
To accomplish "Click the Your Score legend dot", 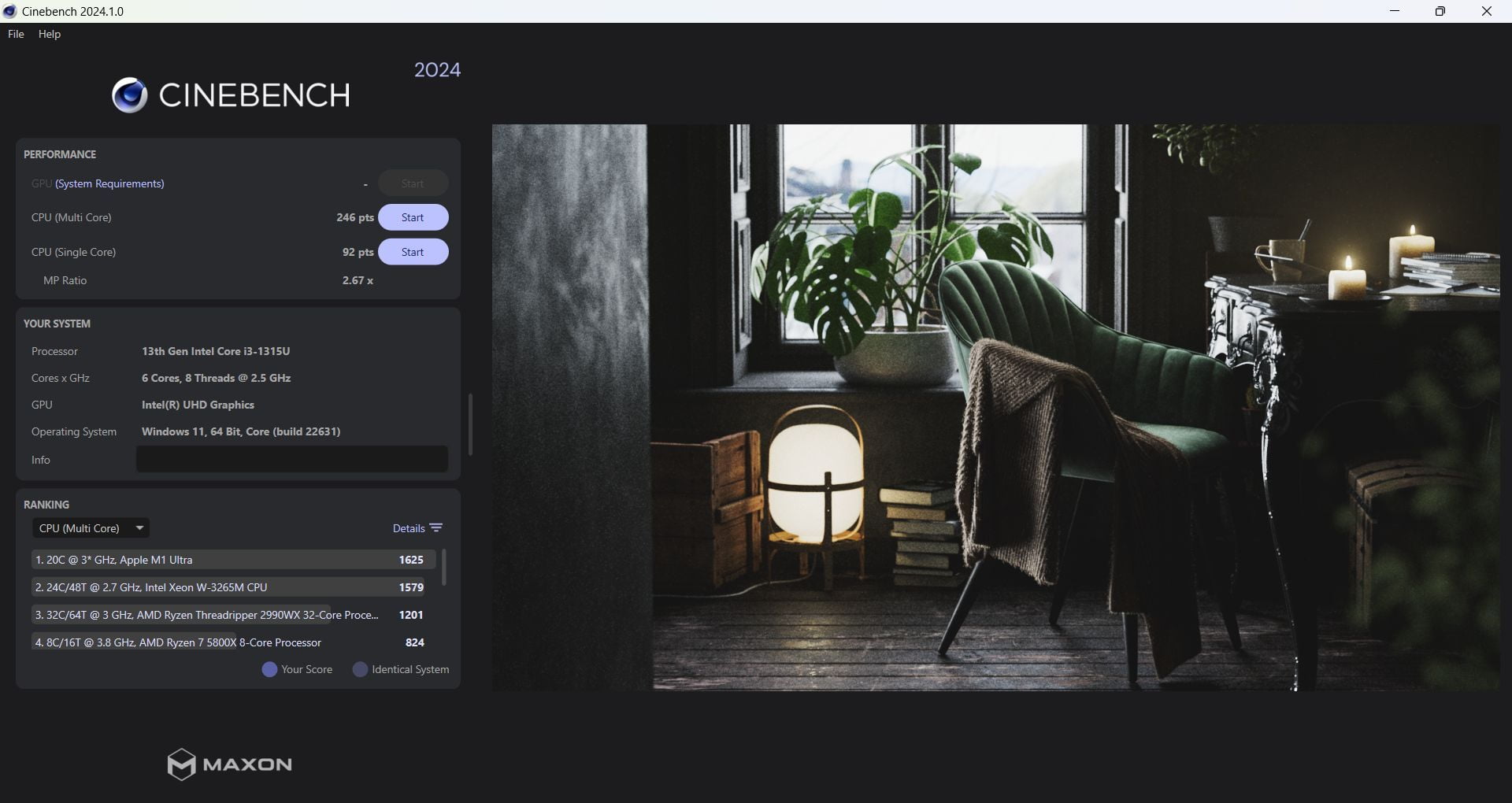I will click(269, 669).
